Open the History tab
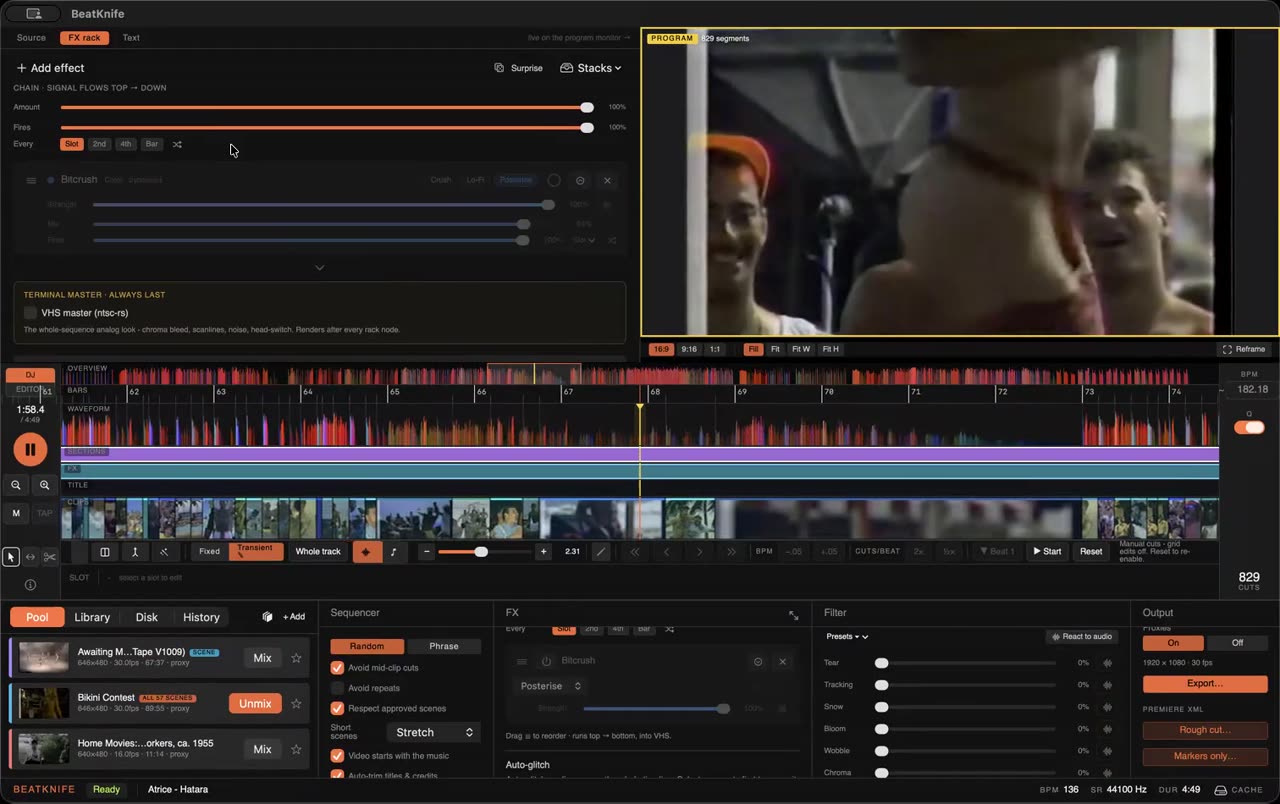 click(201, 617)
